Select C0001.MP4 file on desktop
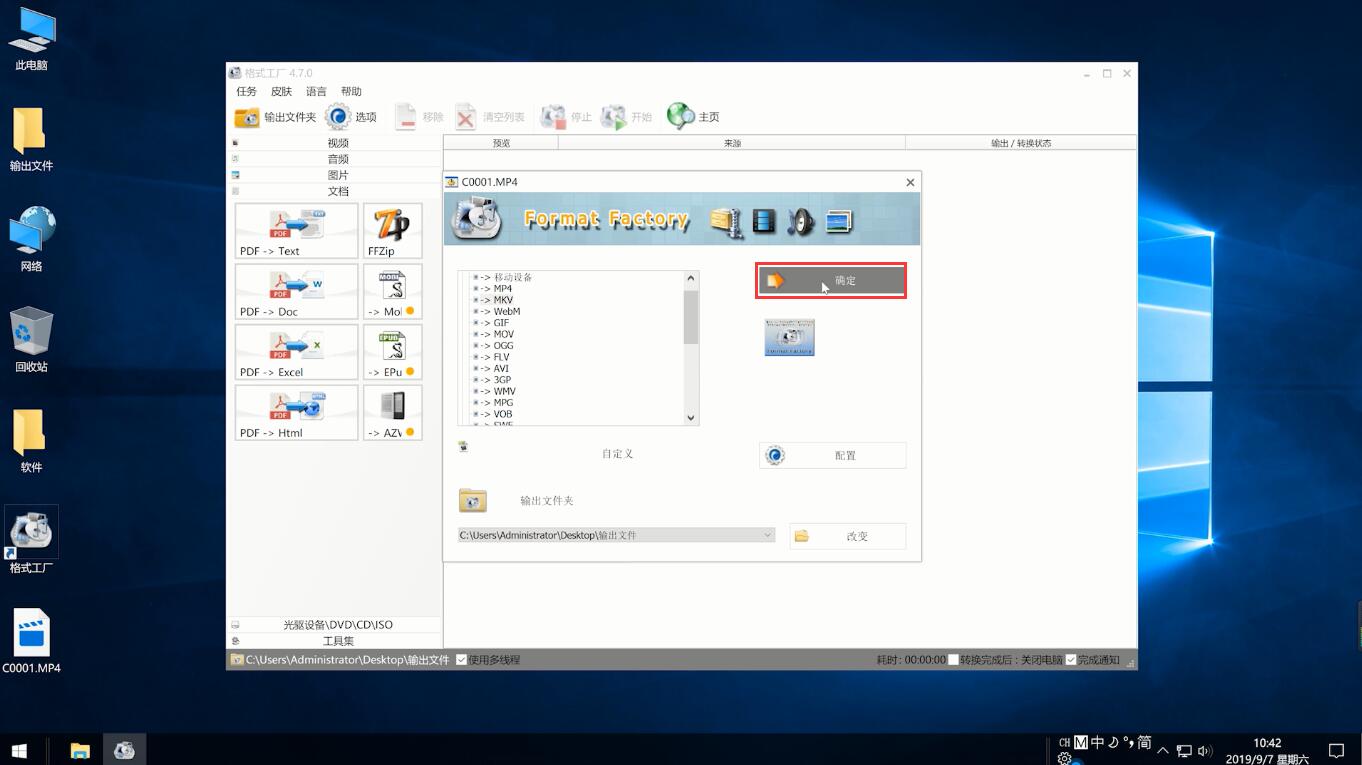 [x=31, y=641]
